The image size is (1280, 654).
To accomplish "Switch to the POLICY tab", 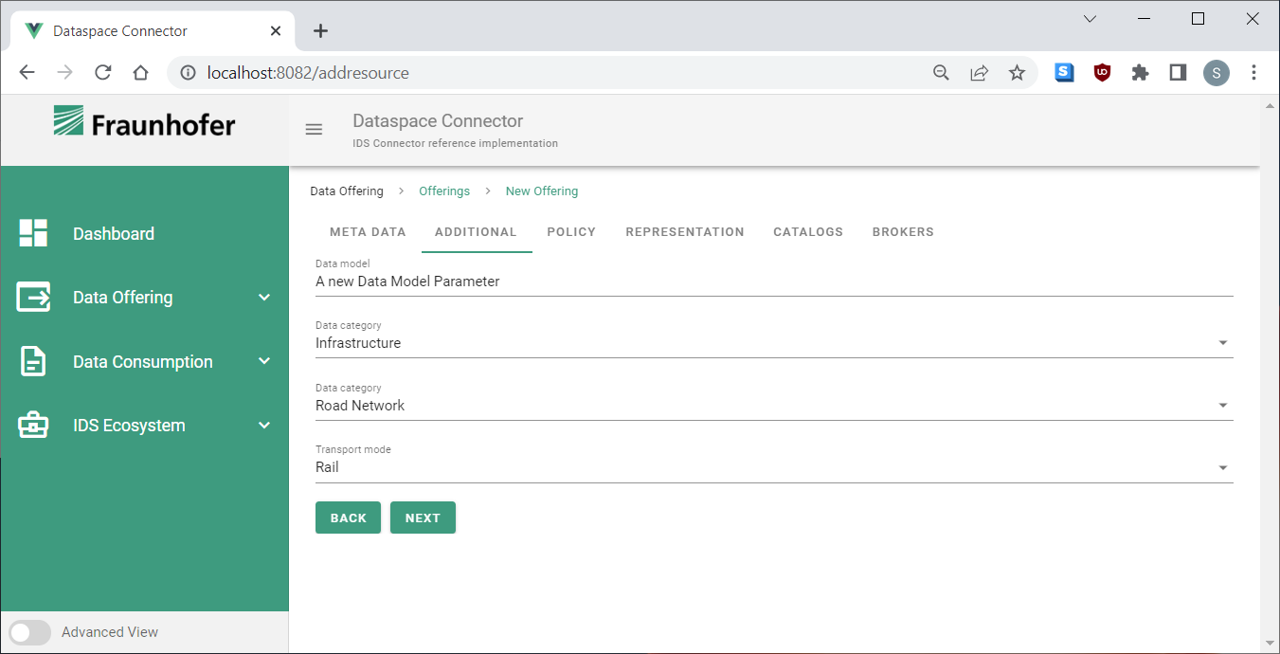I will tap(571, 232).
